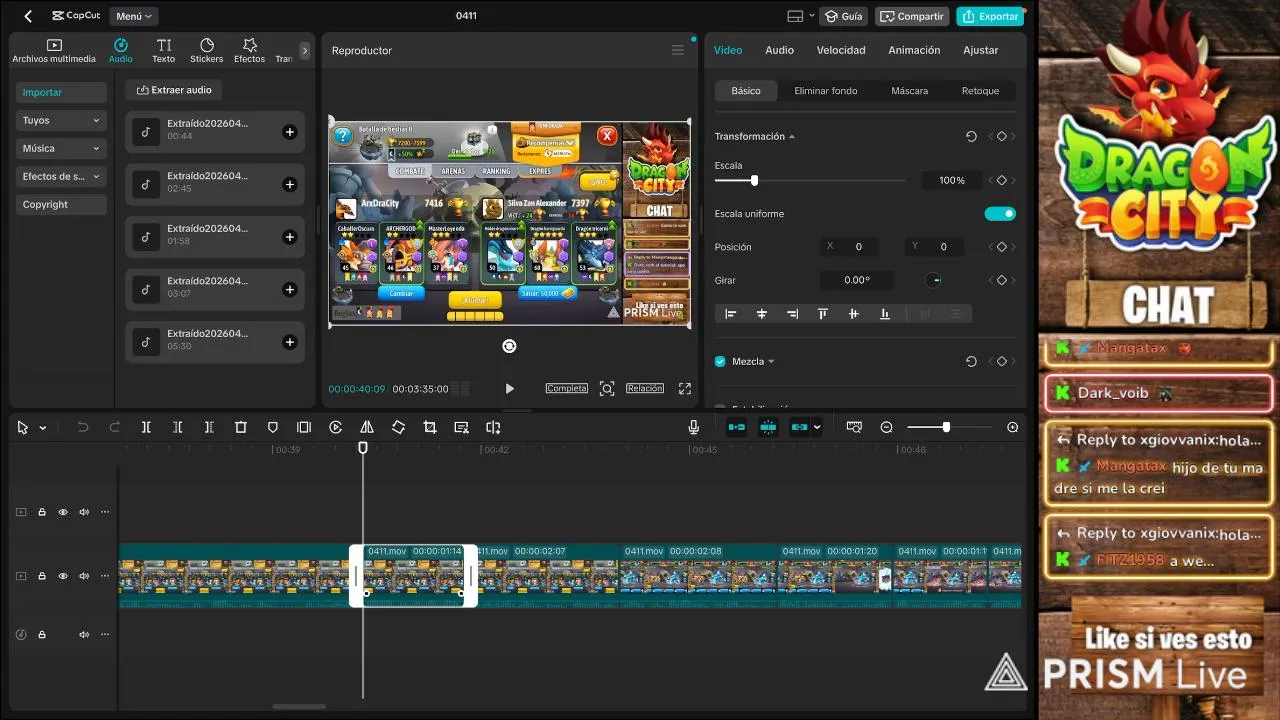Switch to the Animación tab
1280x720 pixels.
[914, 50]
